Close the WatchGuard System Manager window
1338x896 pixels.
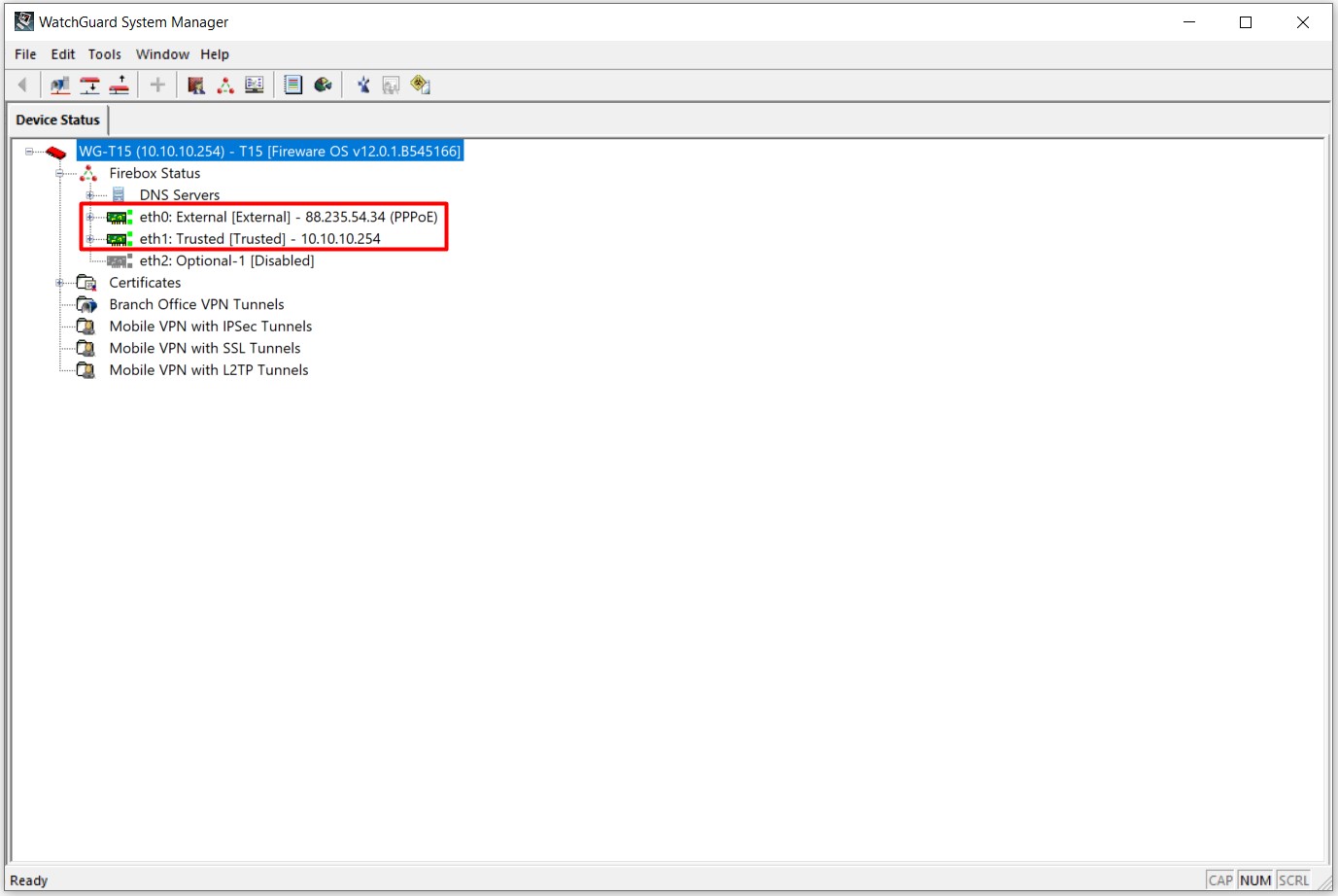(1303, 22)
